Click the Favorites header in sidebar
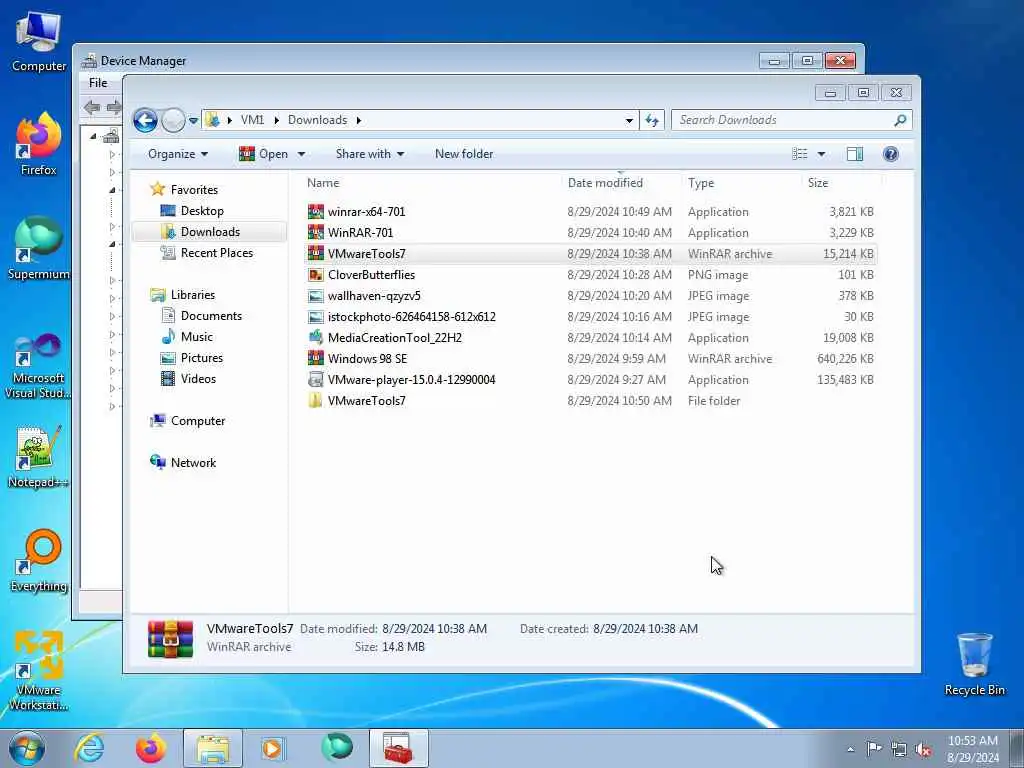This screenshot has width=1024, height=768. 194,189
